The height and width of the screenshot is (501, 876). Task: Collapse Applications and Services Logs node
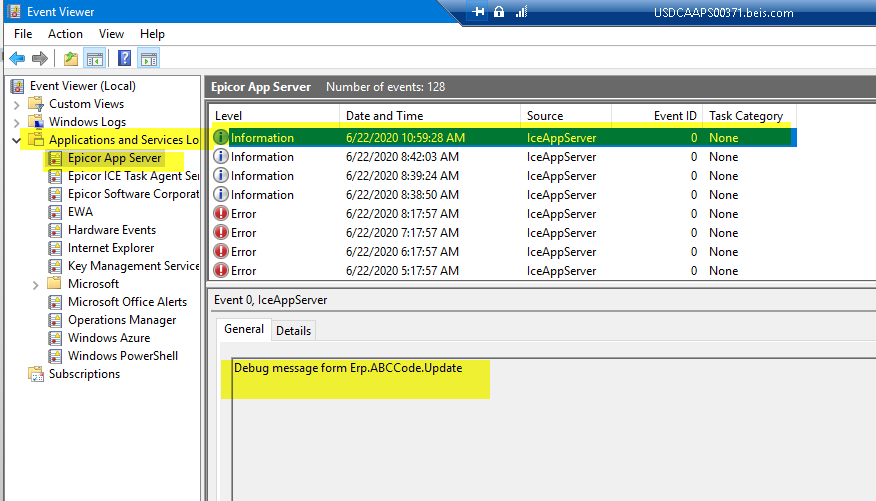point(16,140)
